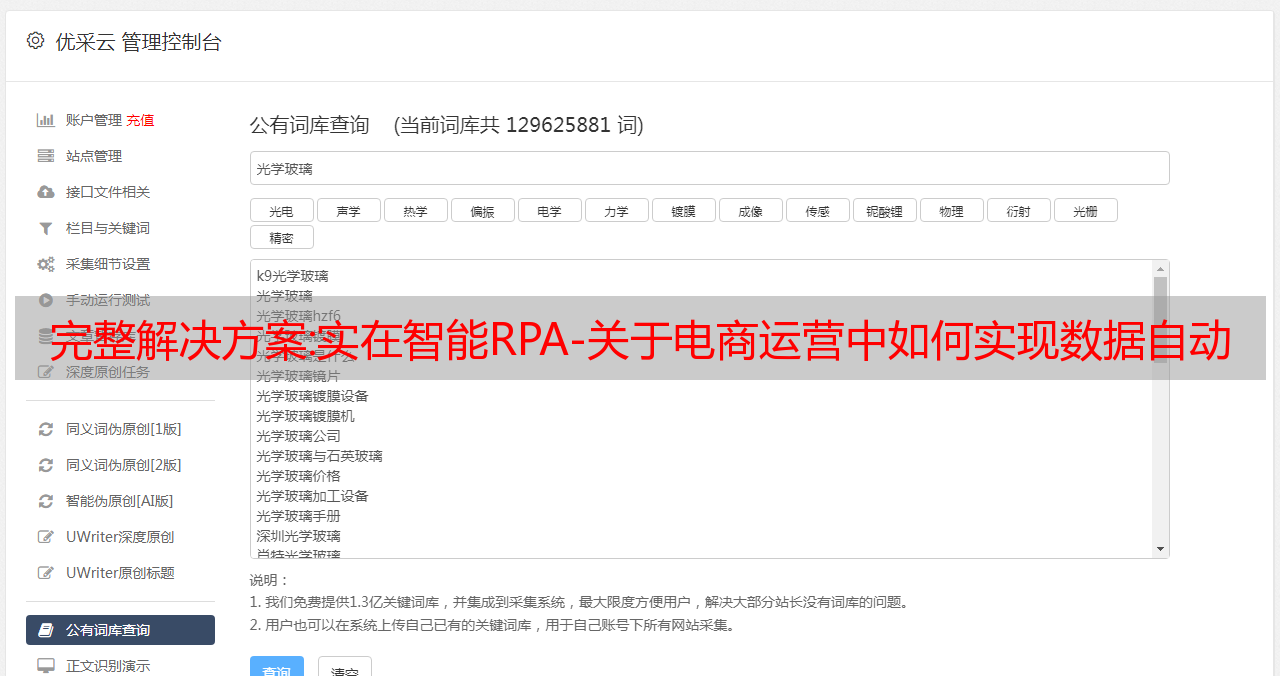This screenshot has height=676, width=1280.
Task: Select the result k9光学玻璃
Action: [292, 276]
